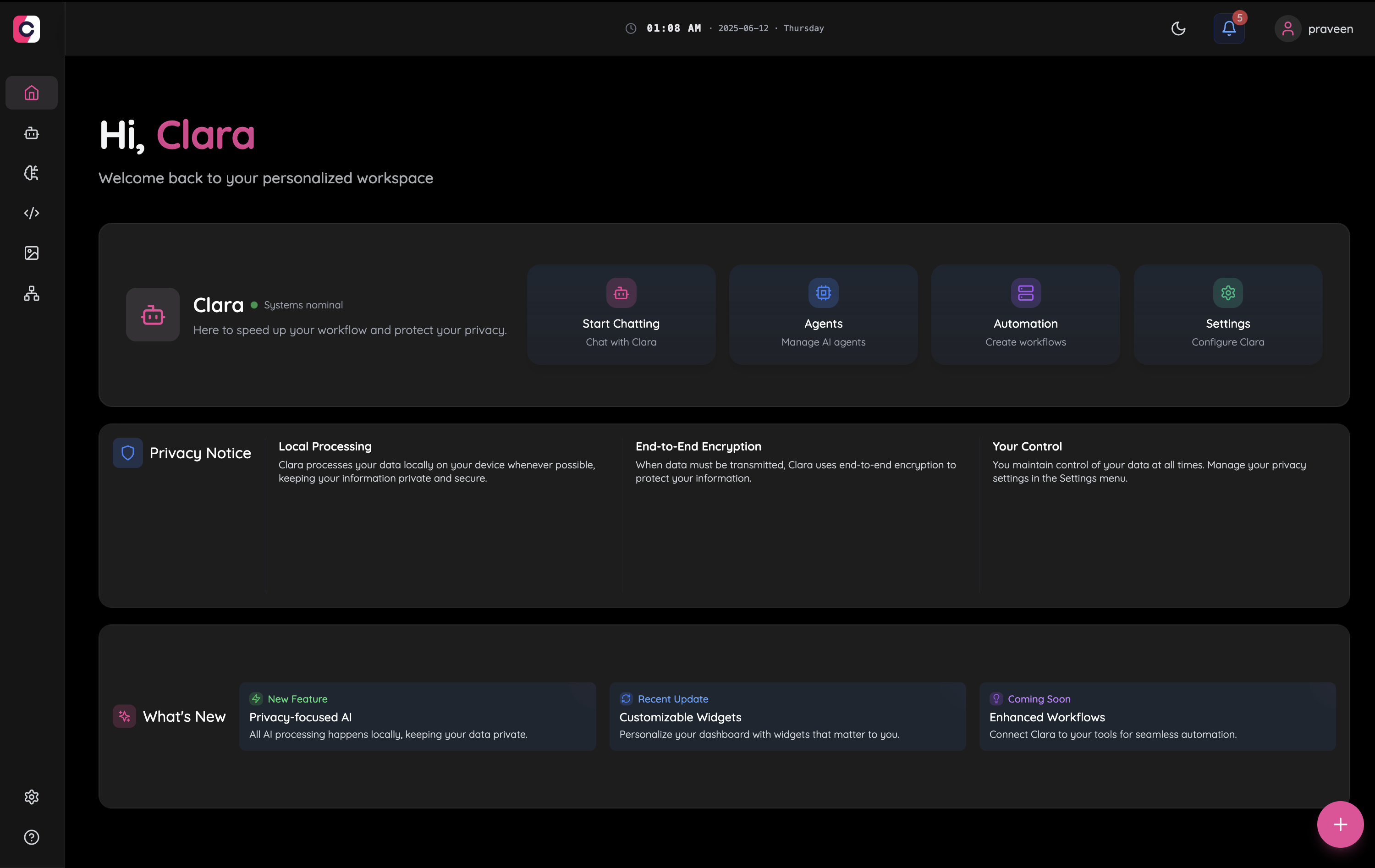Open the code brackets icon in sidebar

click(x=32, y=213)
